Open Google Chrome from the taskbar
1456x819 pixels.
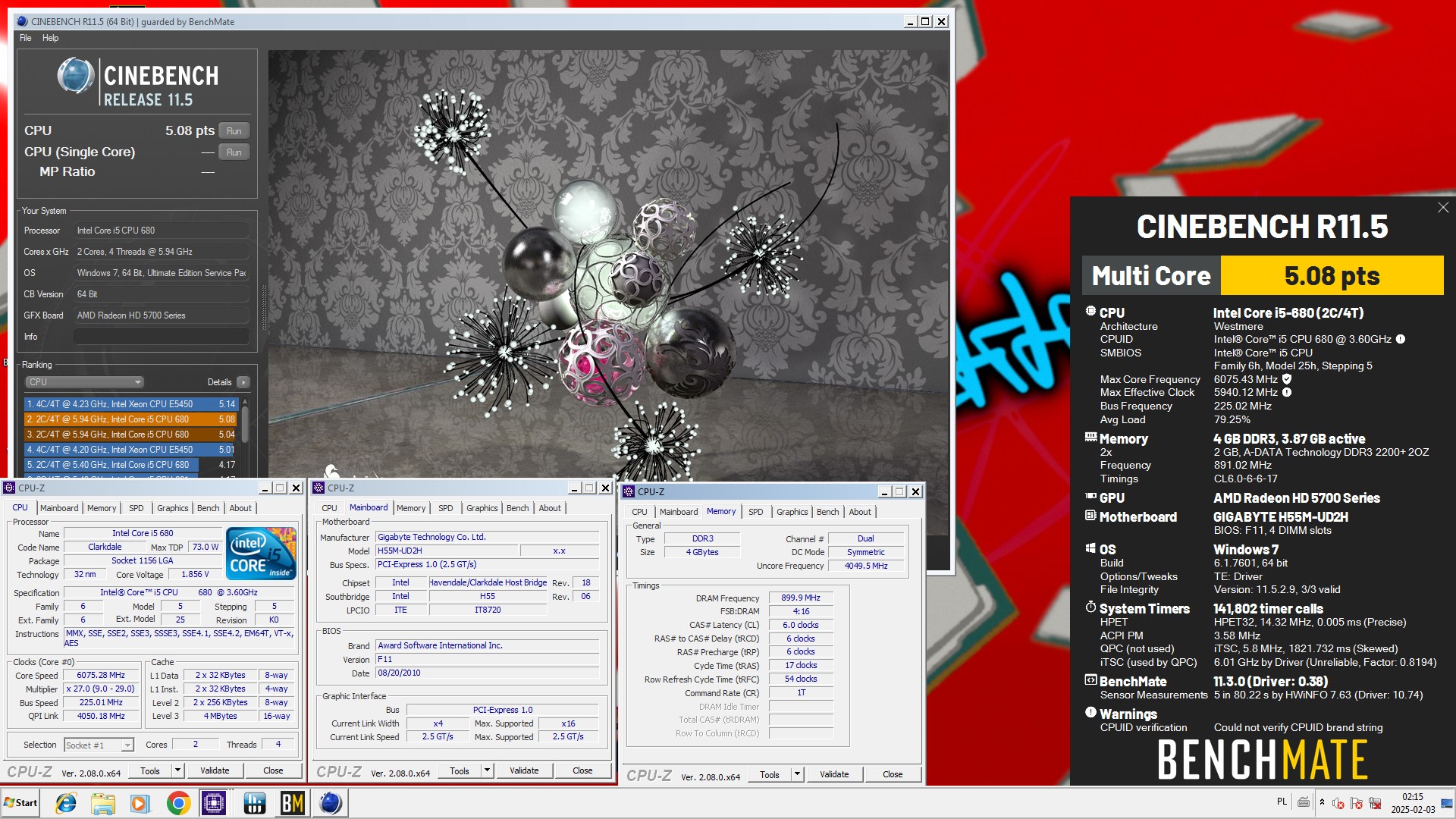coord(178,803)
